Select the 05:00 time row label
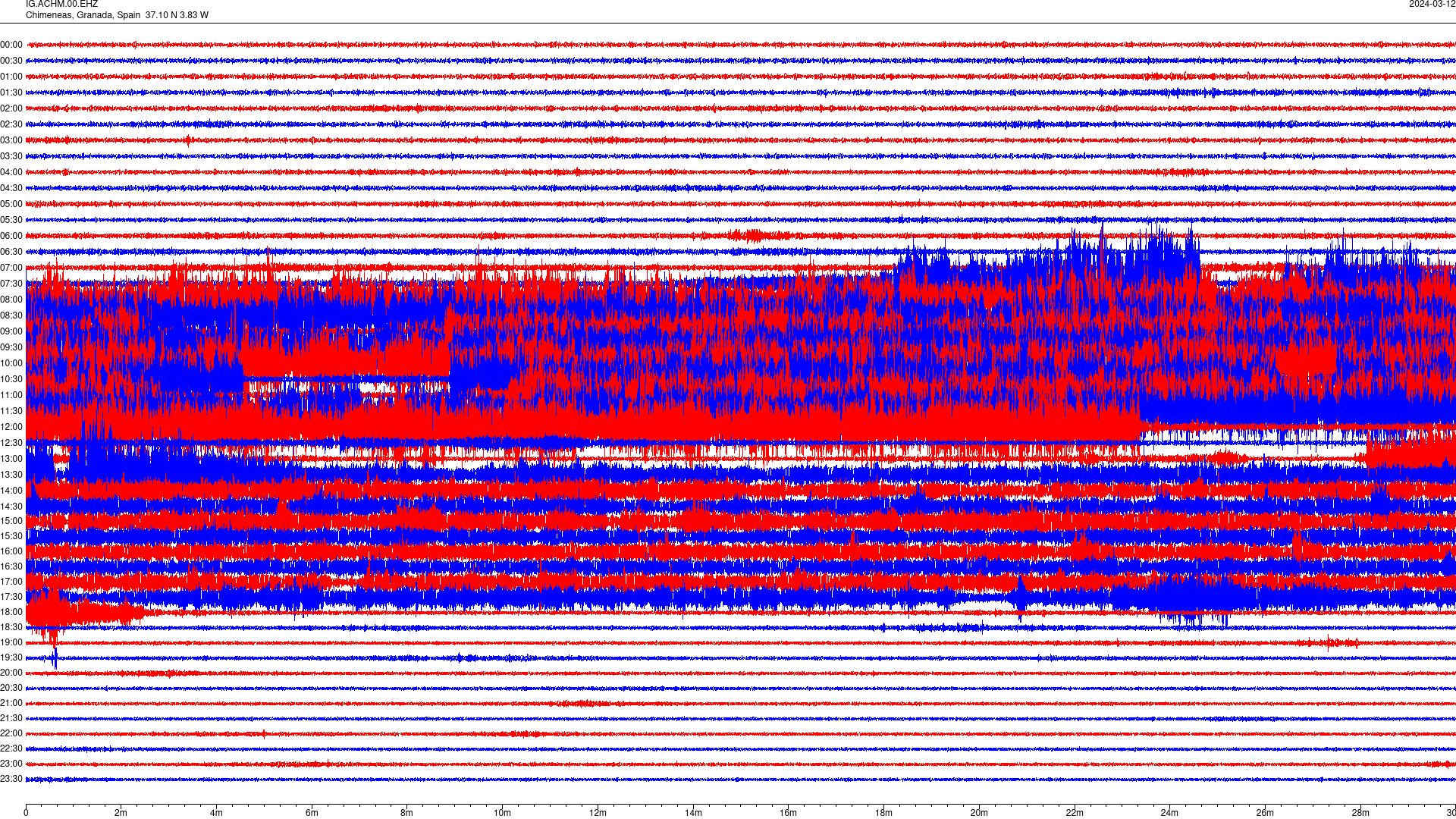The image size is (1456, 819). [x=11, y=204]
